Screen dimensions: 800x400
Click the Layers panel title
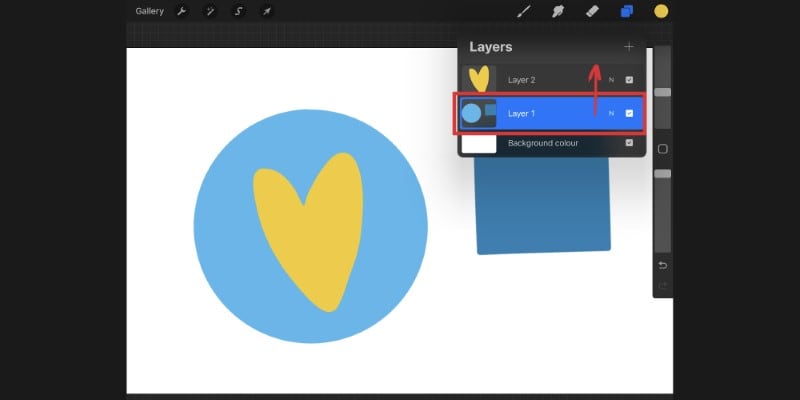(491, 47)
